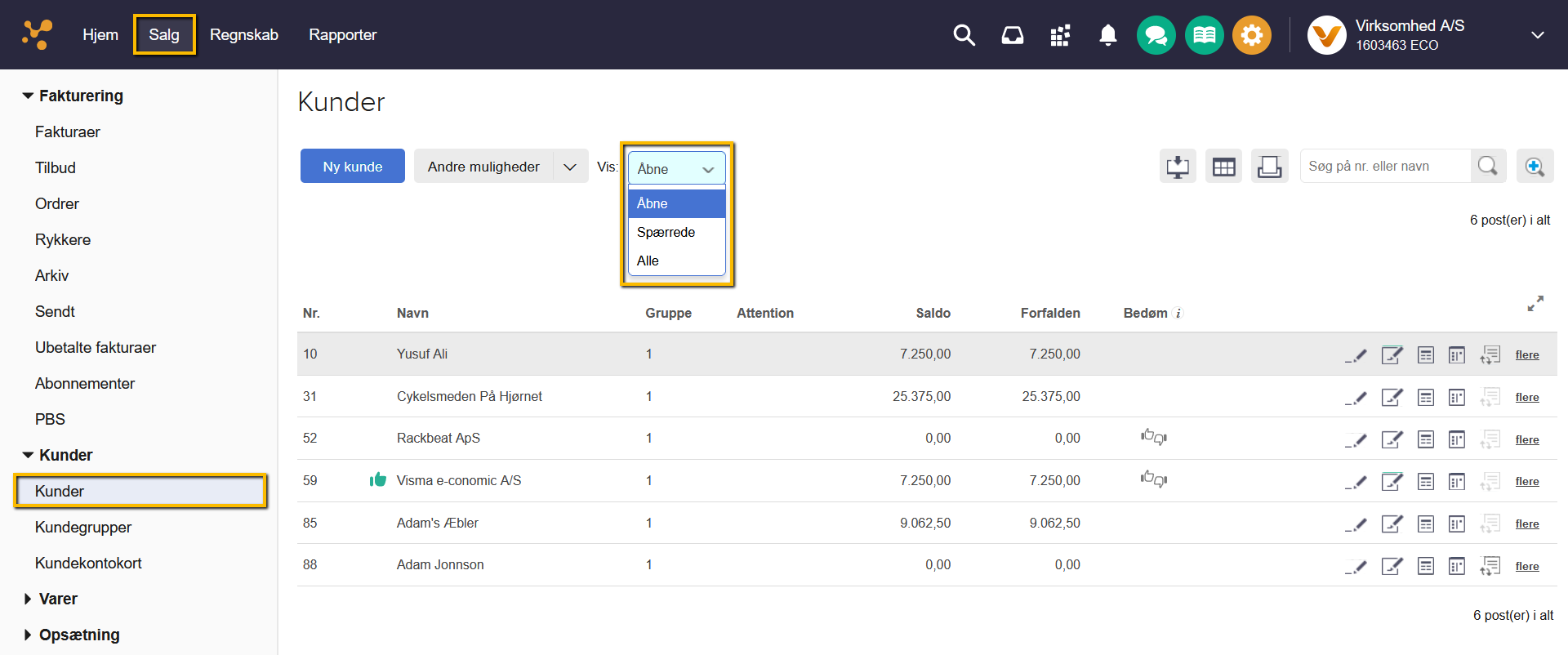Open the search magnifier in top bar
Image resolution: width=1568 pixels, height=655 pixels.
click(x=964, y=35)
